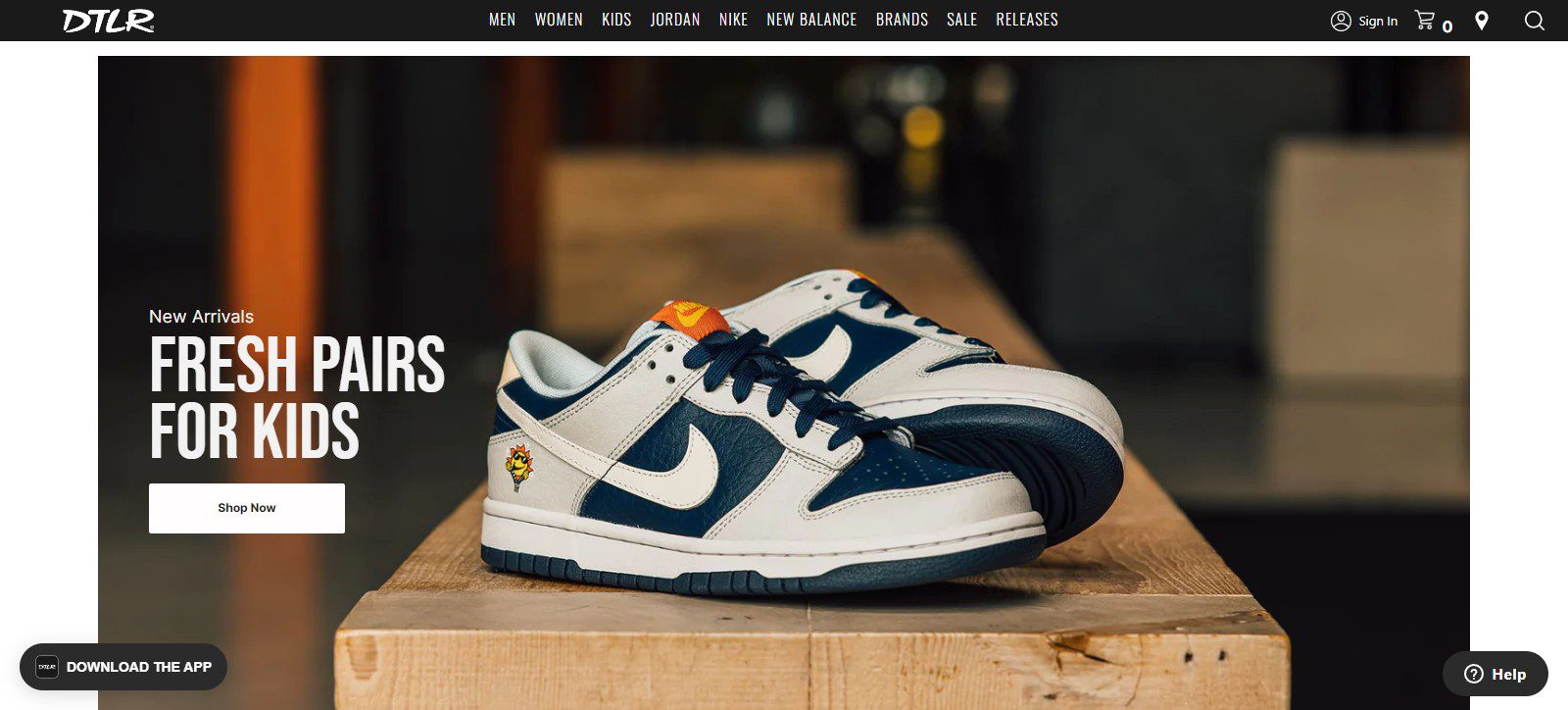Expand the NEW BALANCE menu

811,20
